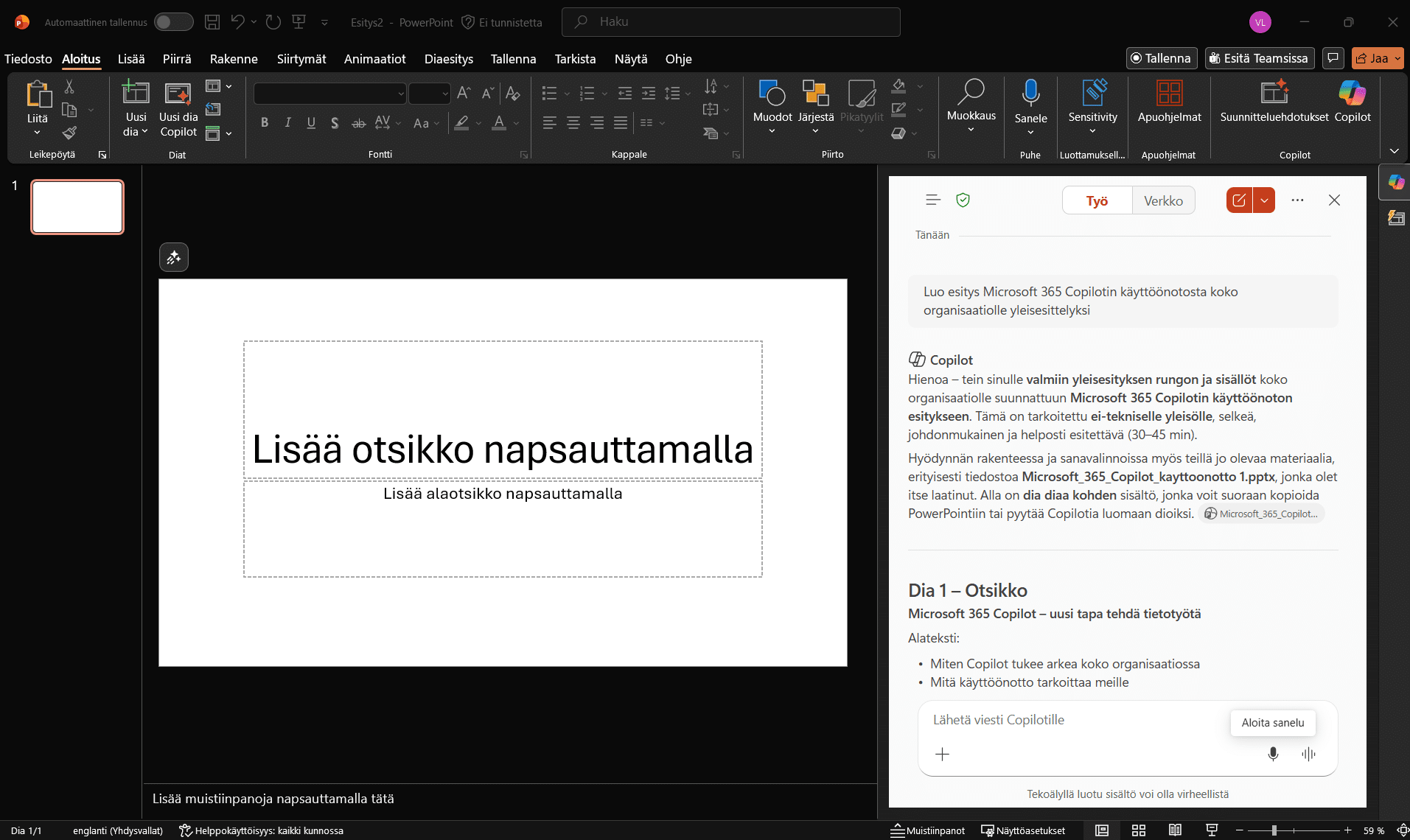This screenshot has width=1410, height=840.
Task: Open the Siirtymät ribbon tab
Action: [x=301, y=59]
